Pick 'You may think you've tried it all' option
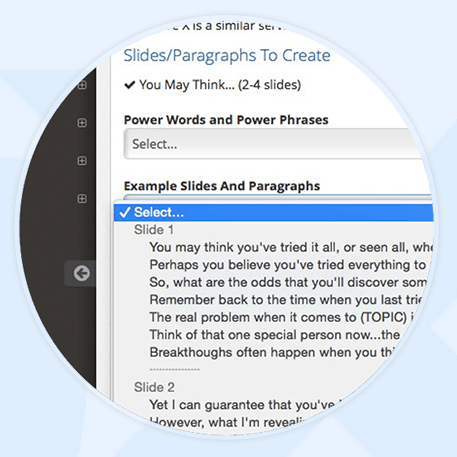This screenshot has width=457, height=457. click(x=291, y=247)
